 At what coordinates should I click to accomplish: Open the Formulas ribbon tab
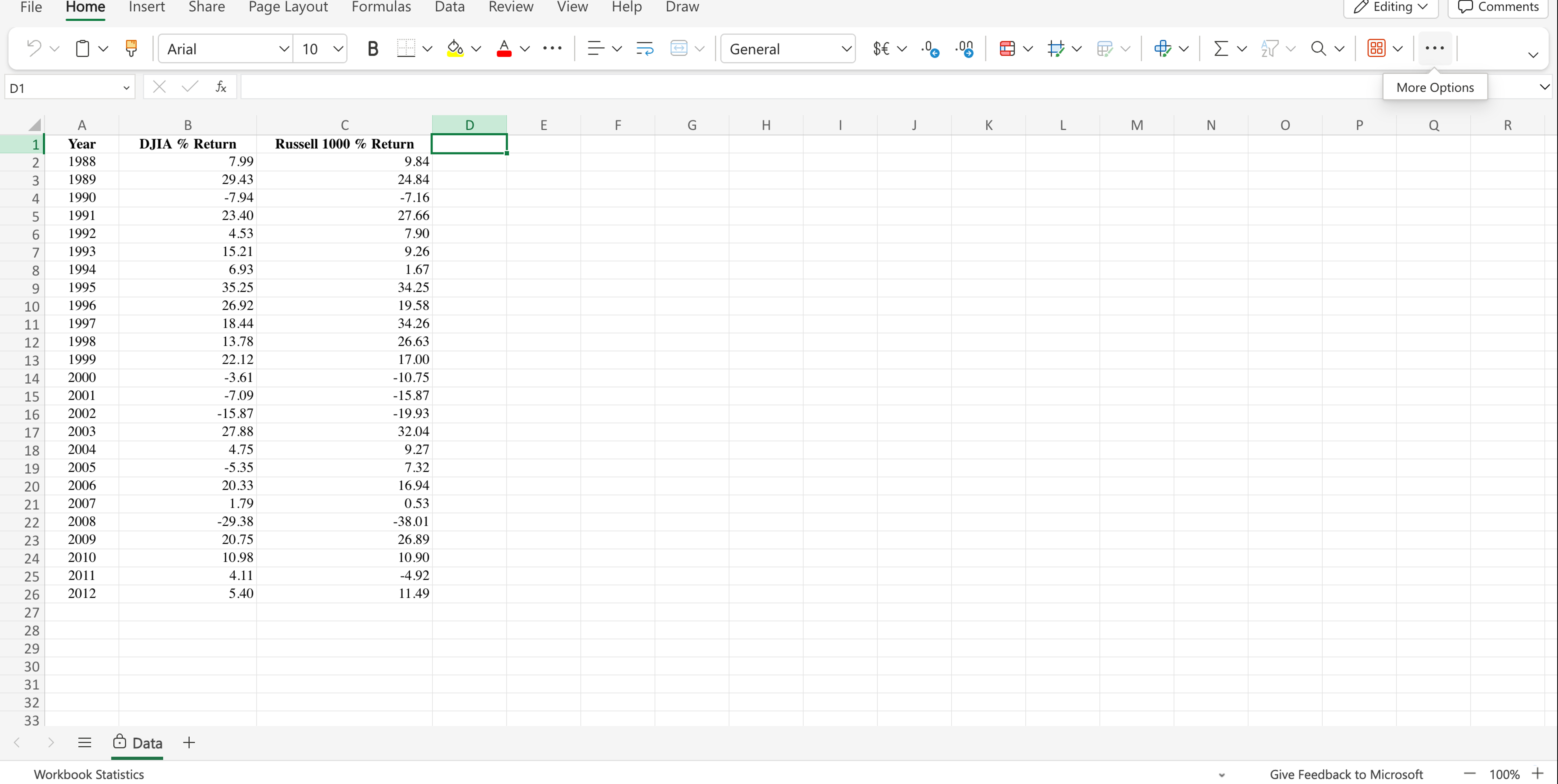coord(381,7)
